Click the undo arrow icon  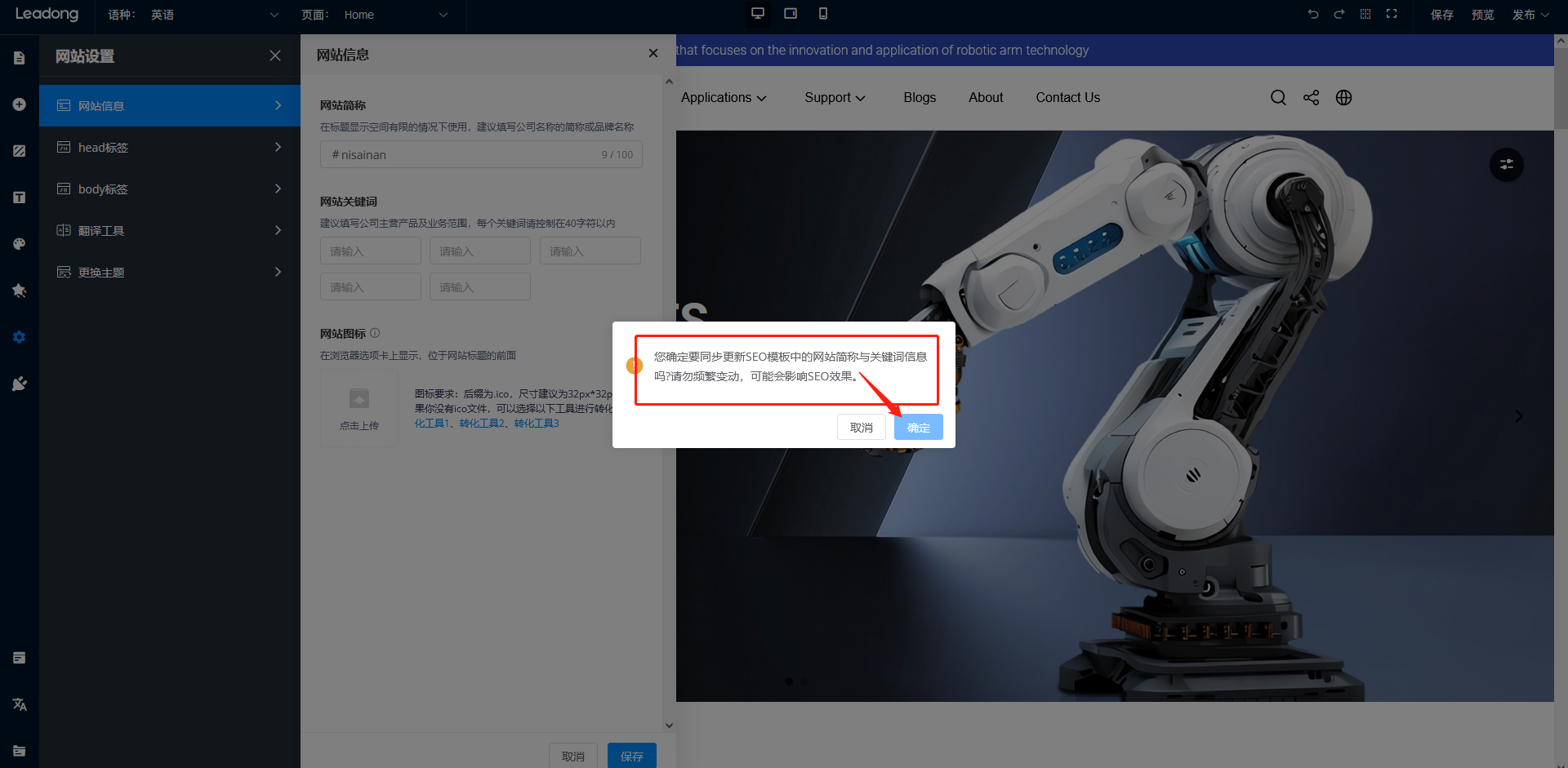pyautogui.click(x=1313, y=15)
